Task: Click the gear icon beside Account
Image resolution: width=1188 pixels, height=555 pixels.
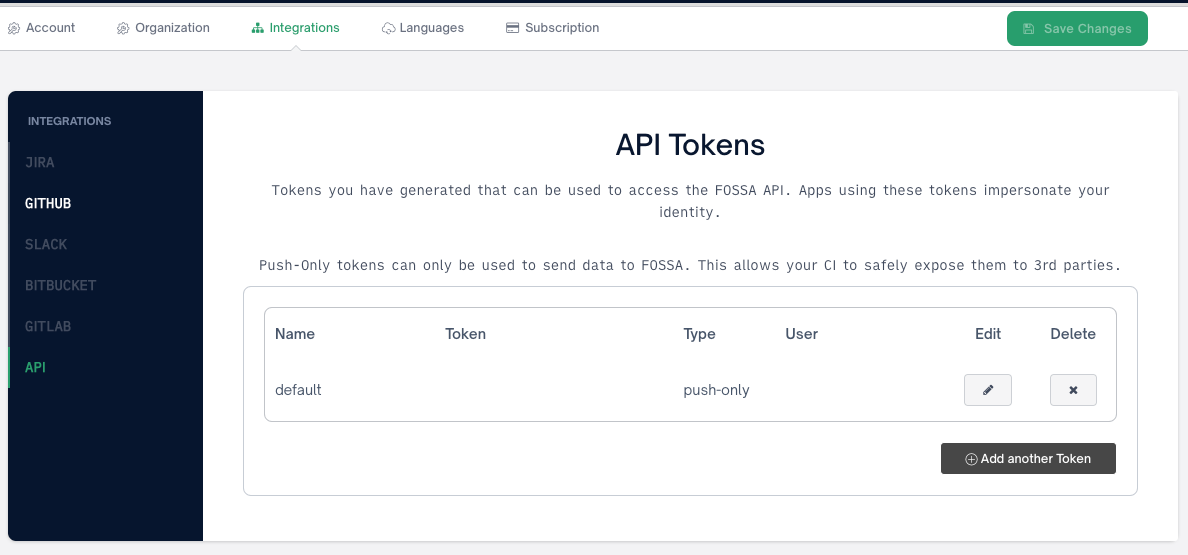Action: tap(14, 29)
